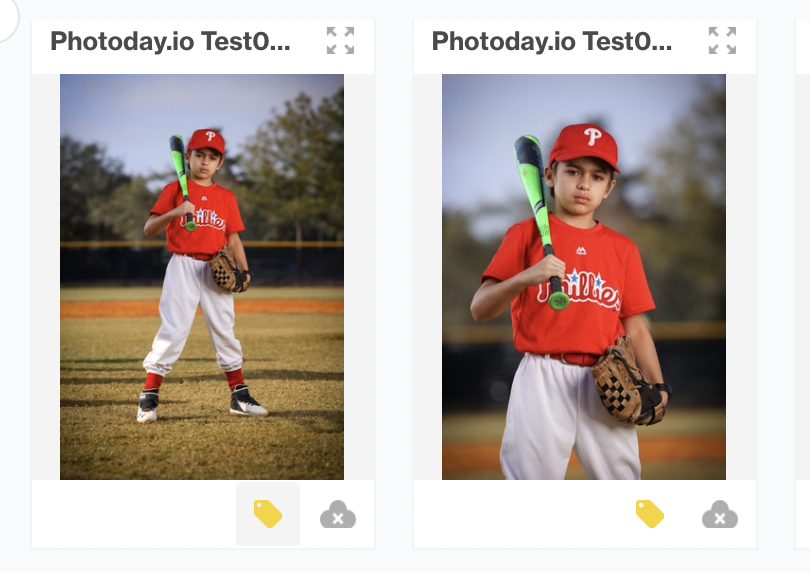Screen dimensions: 810x572
Task: Select the full-body baseball player thumbnail
Action: 202,277
